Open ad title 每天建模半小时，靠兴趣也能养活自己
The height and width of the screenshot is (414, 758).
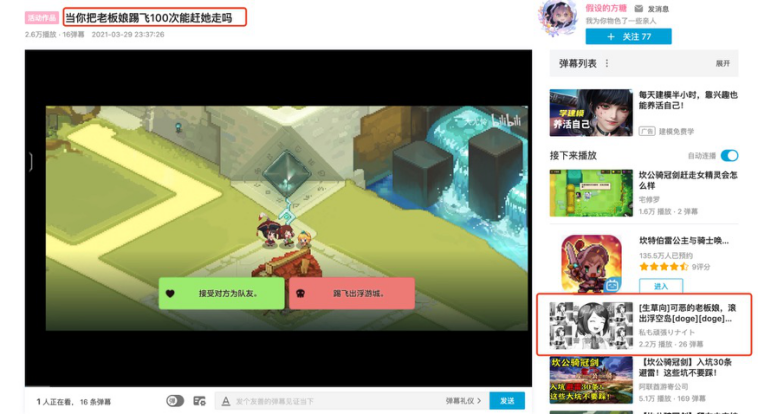click(688, 100)
